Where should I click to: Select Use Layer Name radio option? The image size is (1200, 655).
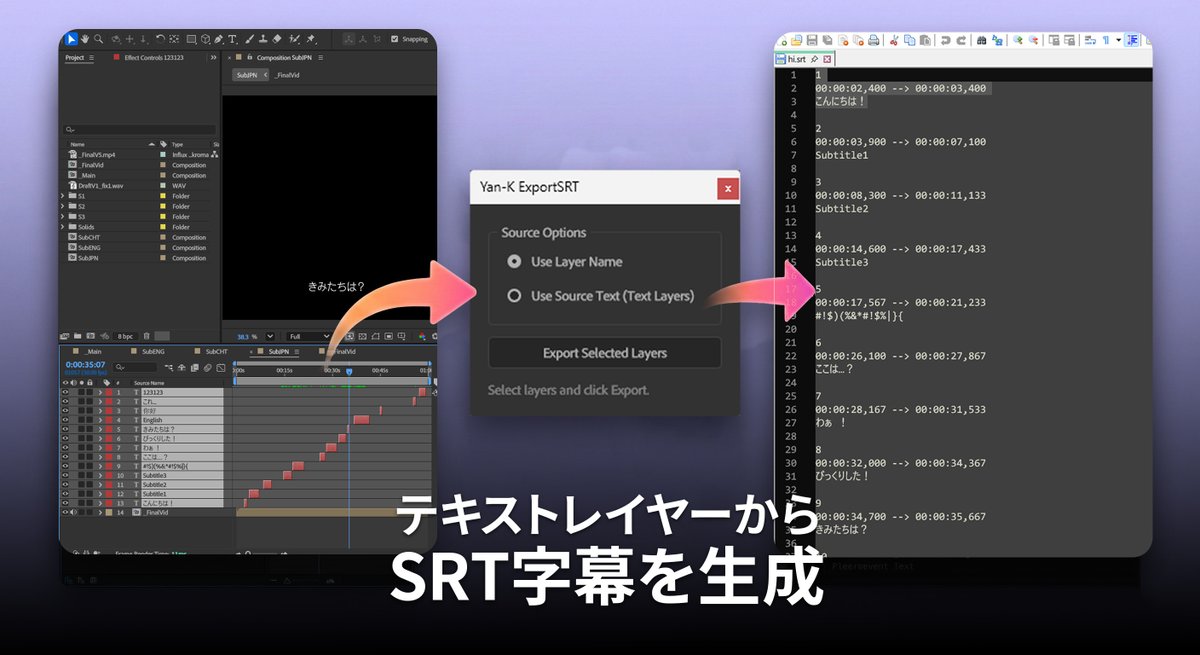coord(514,262)
